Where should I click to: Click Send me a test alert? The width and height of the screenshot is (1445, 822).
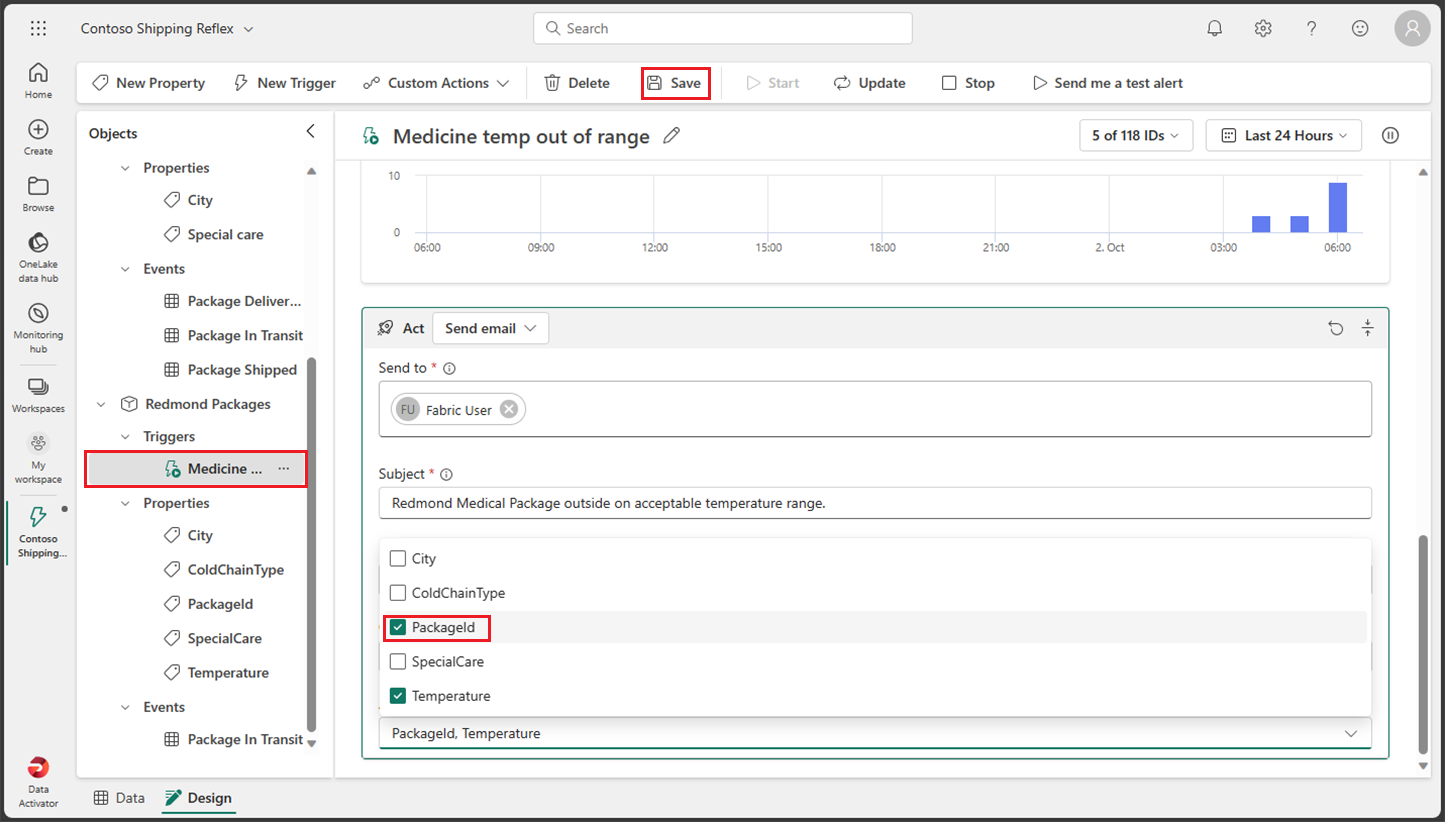tap(1107, 83)
